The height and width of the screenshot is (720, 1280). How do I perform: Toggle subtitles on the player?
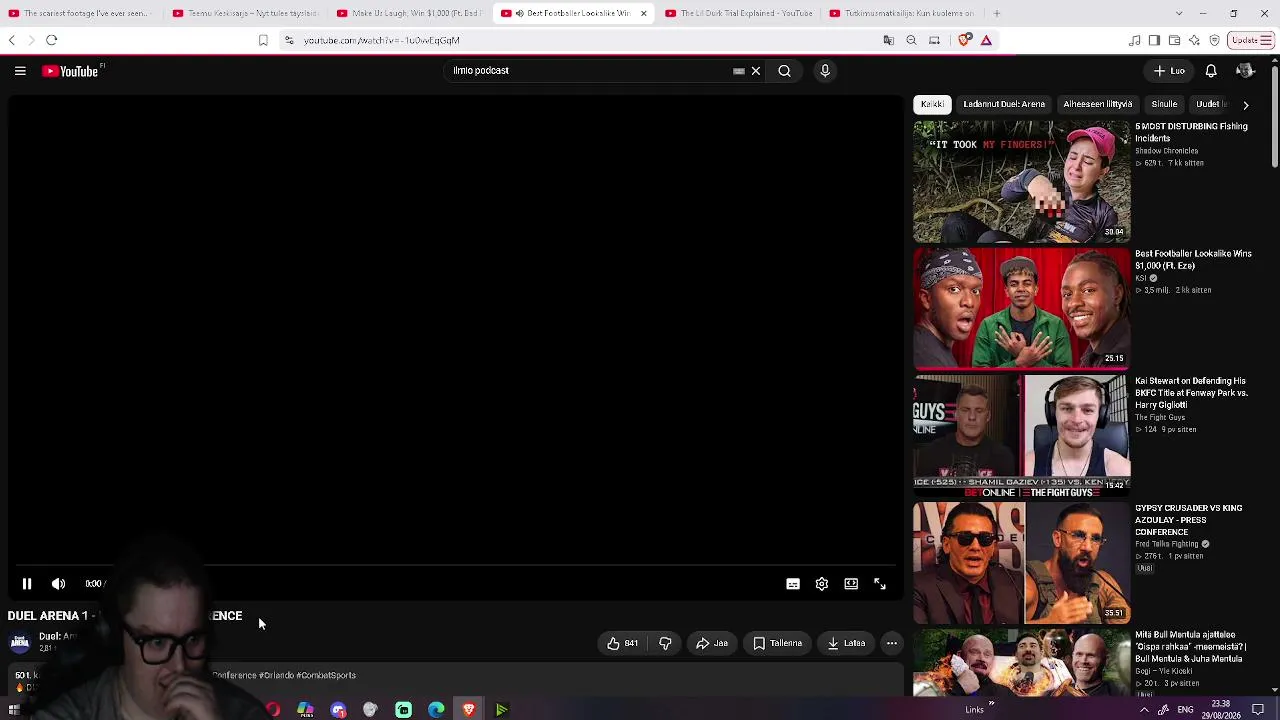pos(793,584)
